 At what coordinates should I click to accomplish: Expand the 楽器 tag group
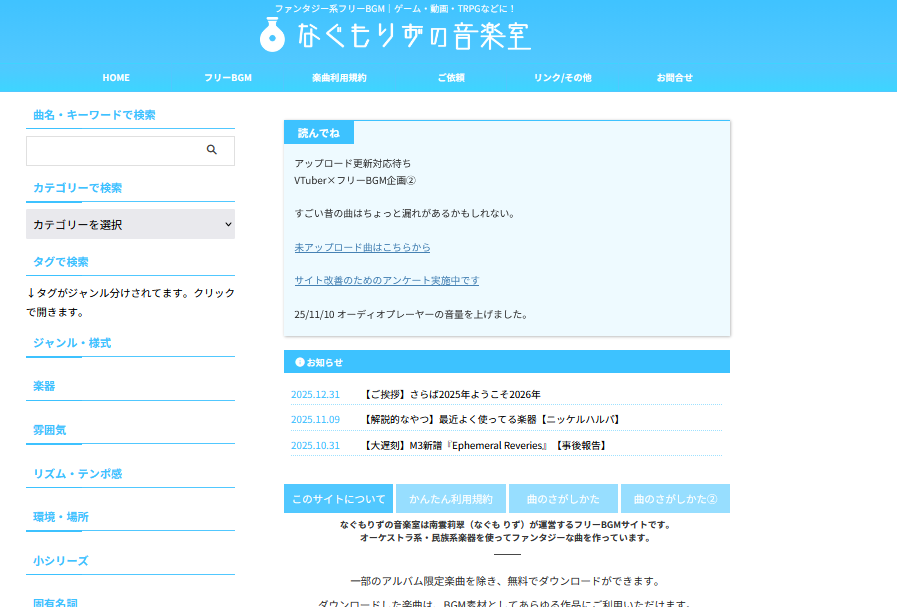point(44,386)
